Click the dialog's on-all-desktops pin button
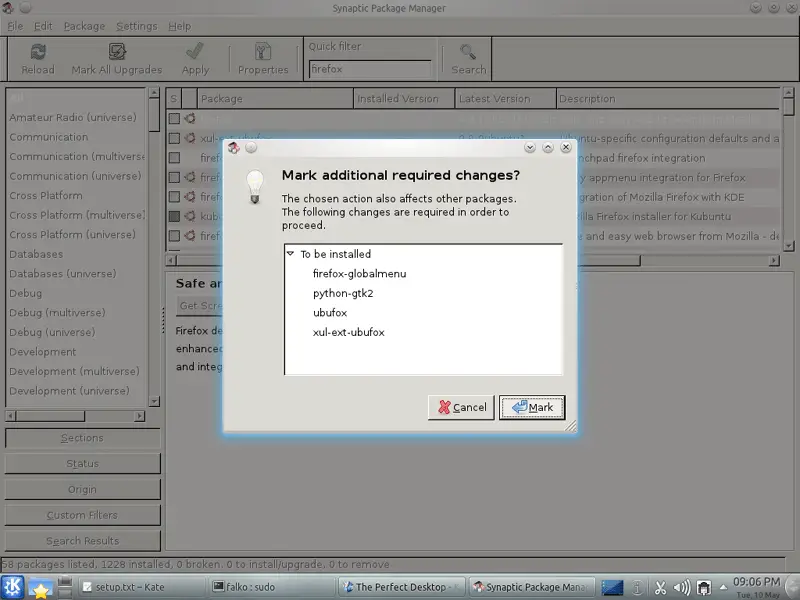Image resolution: width=800 pixels, height=600 pixels. [251, 148]
